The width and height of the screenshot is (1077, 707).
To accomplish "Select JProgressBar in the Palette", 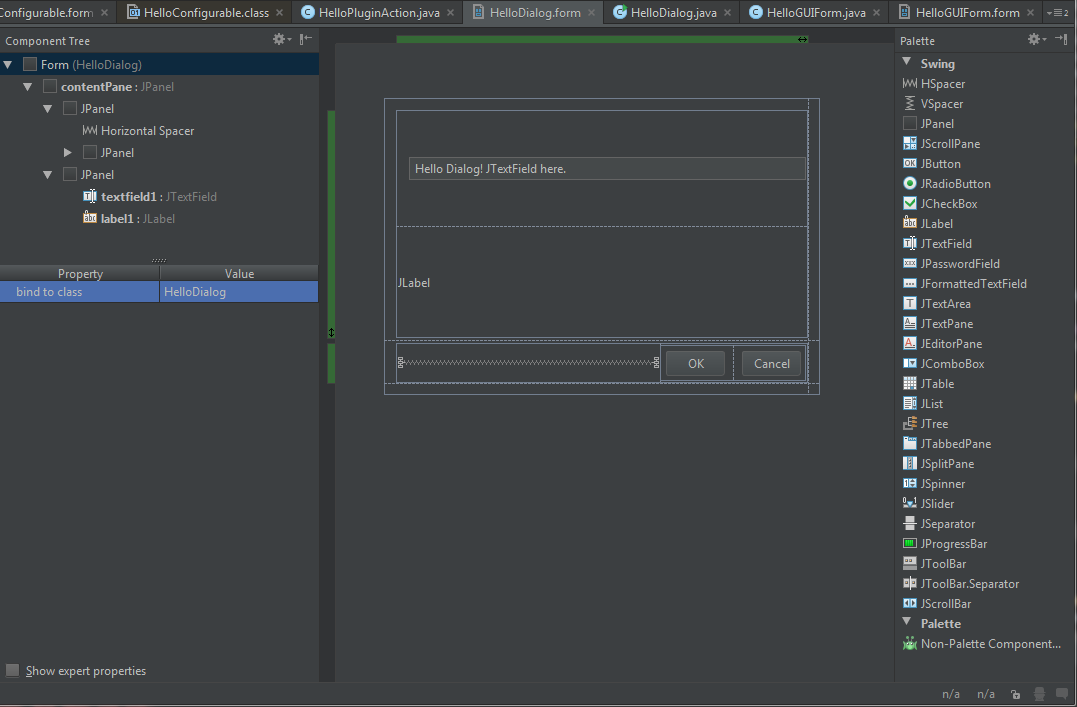I will click(951, 543).
